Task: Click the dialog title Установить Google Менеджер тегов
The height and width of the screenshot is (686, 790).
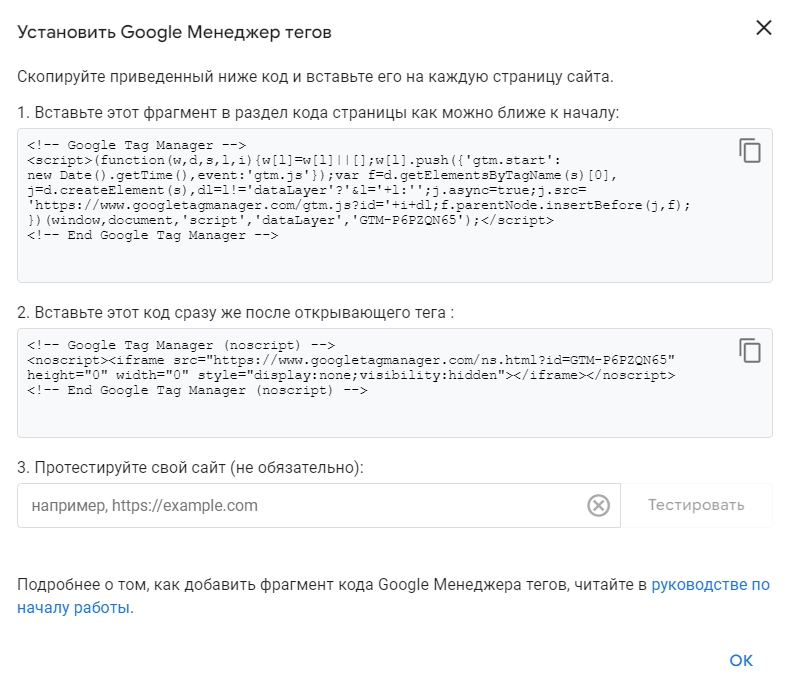Action: click(174, 32)
